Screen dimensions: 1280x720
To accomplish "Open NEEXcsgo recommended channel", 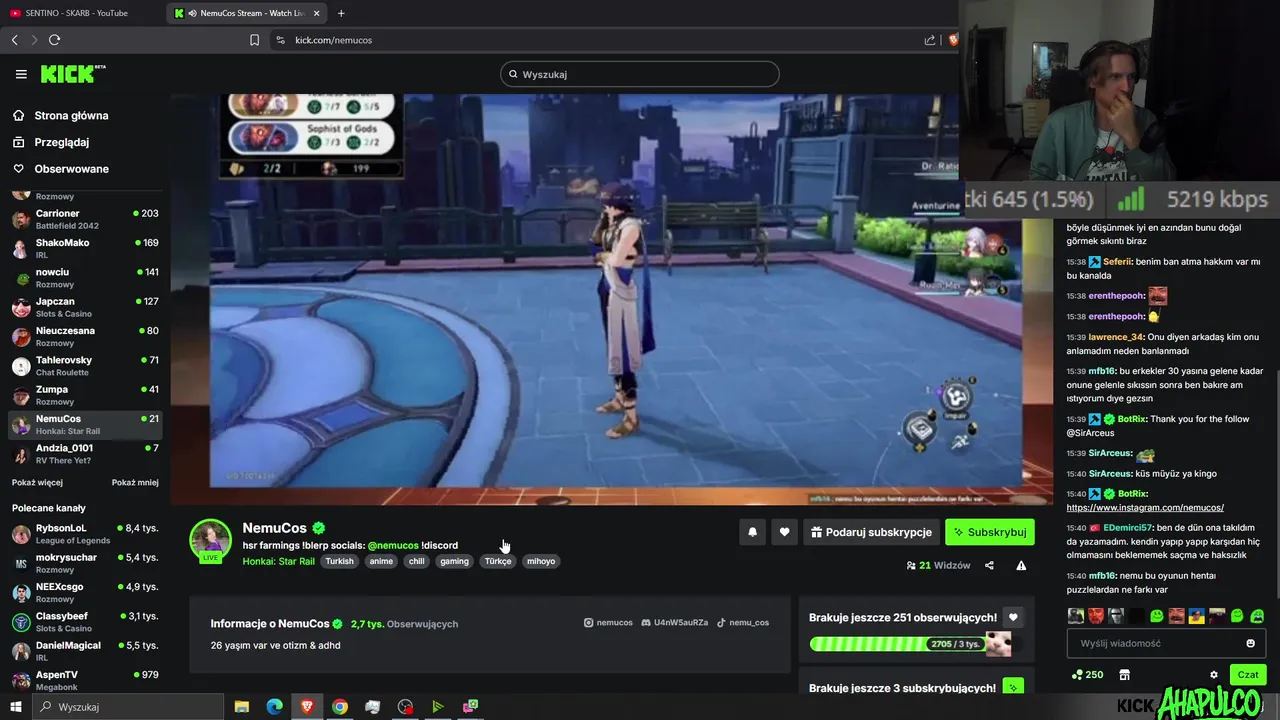I will [x=84, y=592].
